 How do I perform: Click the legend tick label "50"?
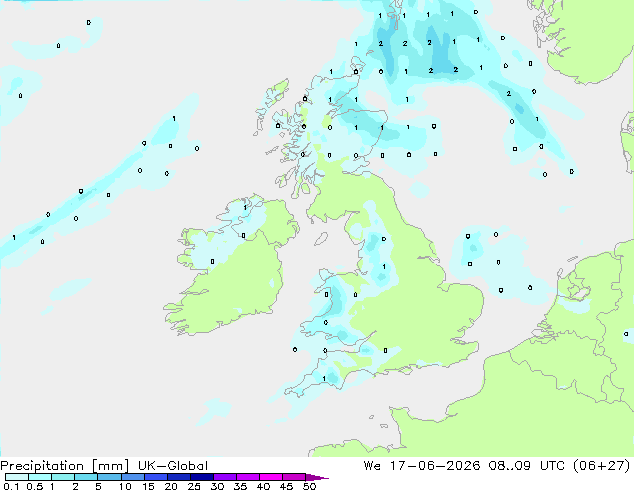[309, 486]
